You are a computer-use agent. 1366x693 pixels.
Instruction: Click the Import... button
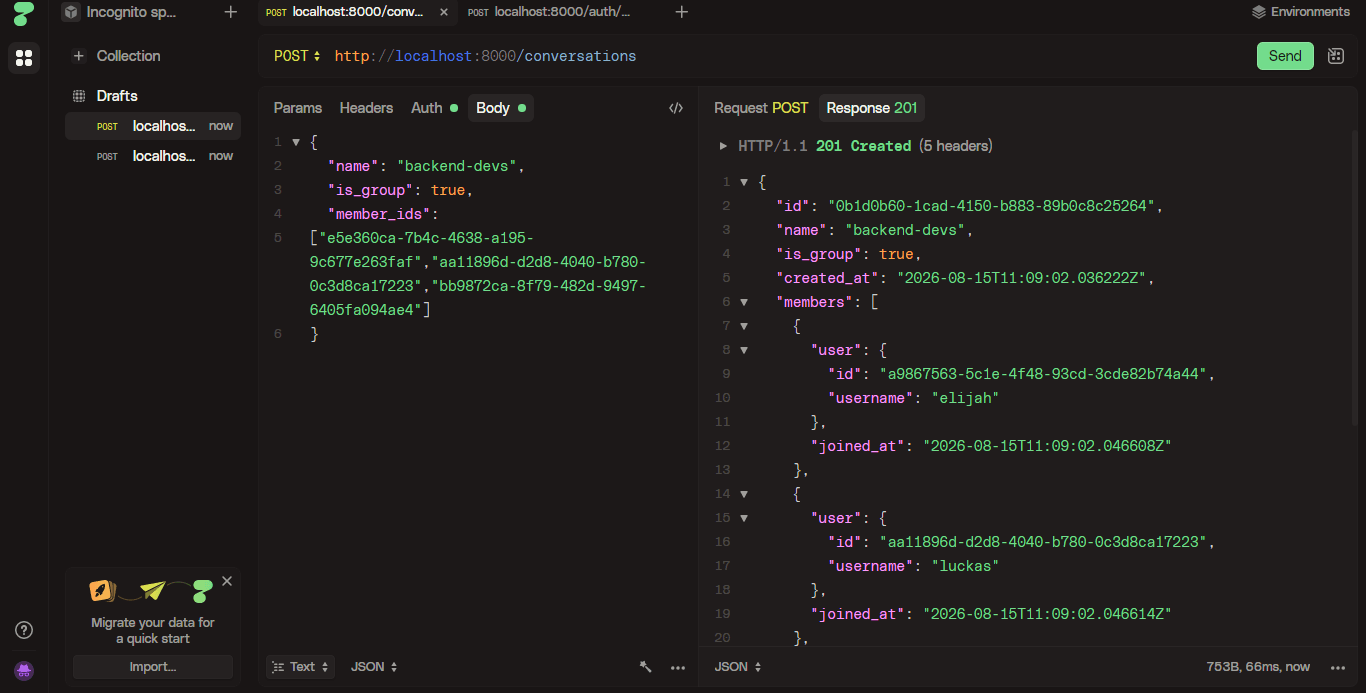point(153,667)
